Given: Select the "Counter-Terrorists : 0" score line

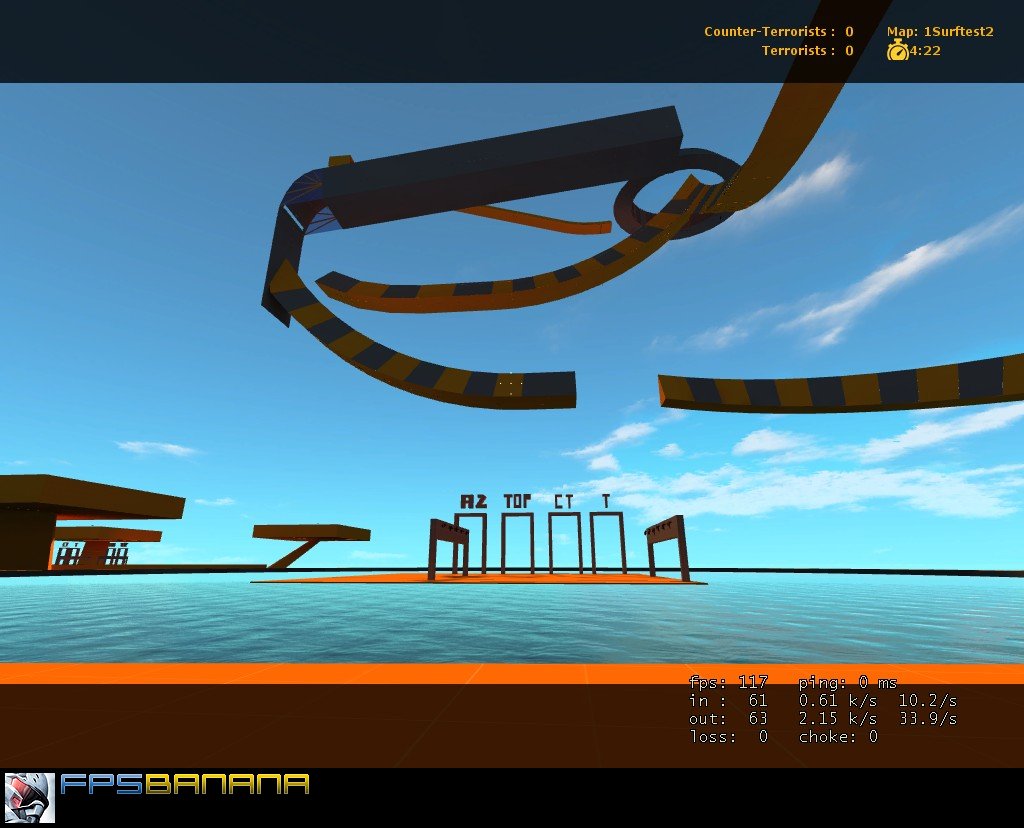Looking at the screenshot, I should tap(778, 31).
